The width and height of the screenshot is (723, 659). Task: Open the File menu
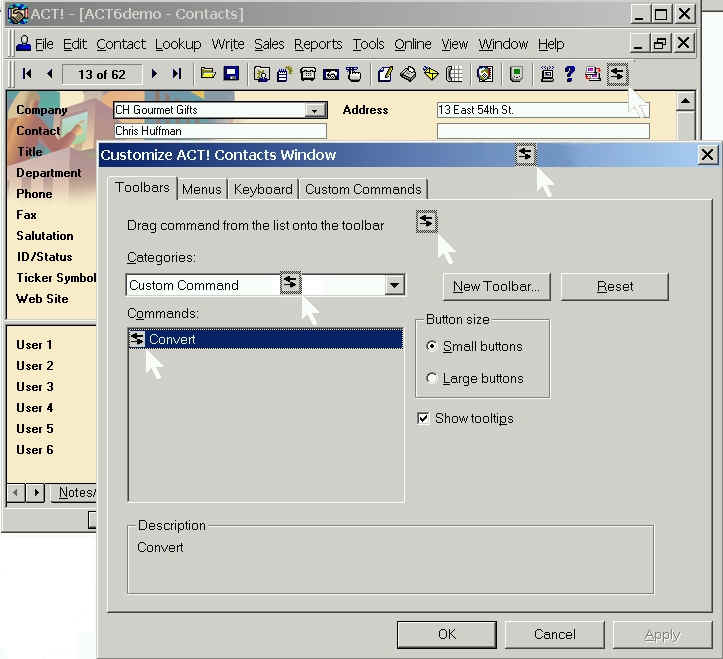(44, 44)
